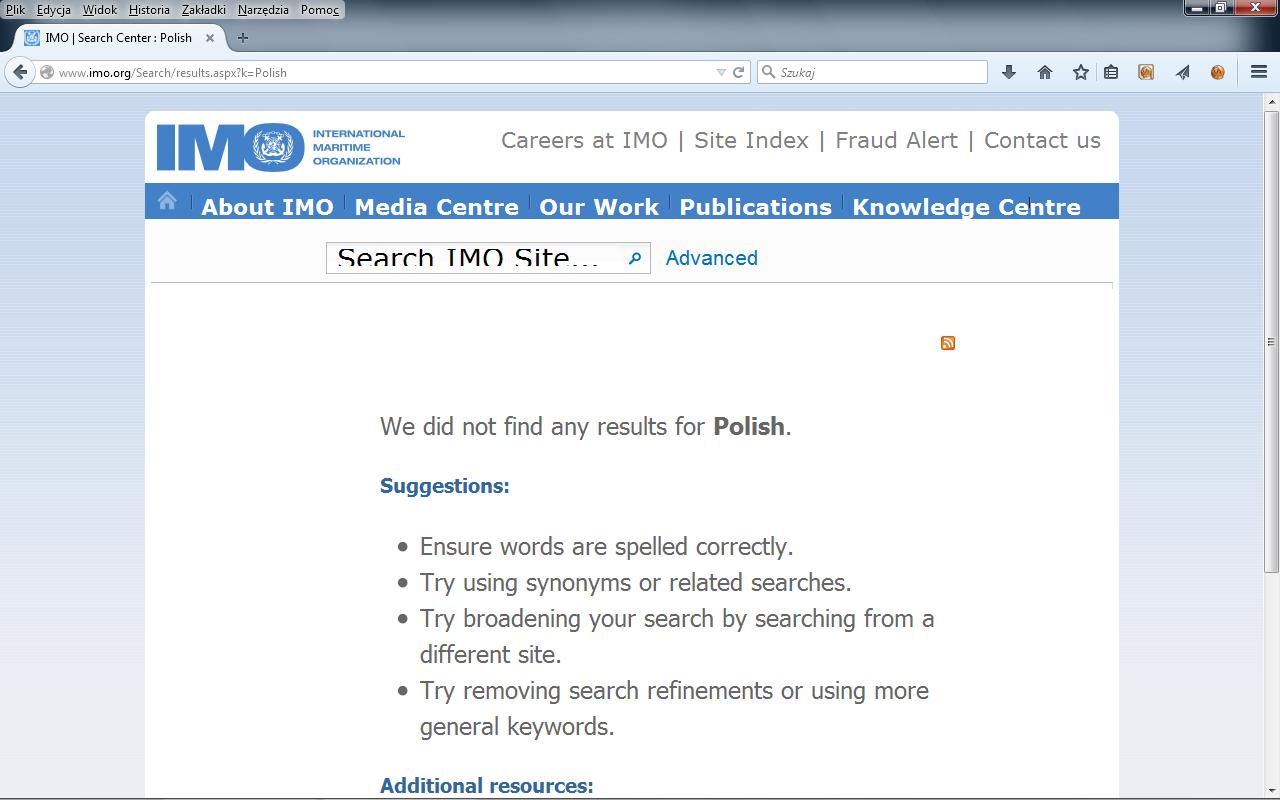
Task: Go back with the browser back arrow
Action: [20, 72]
